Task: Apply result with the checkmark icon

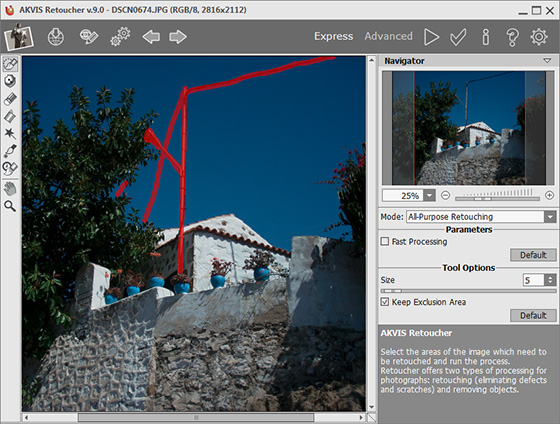Action: 458,36
